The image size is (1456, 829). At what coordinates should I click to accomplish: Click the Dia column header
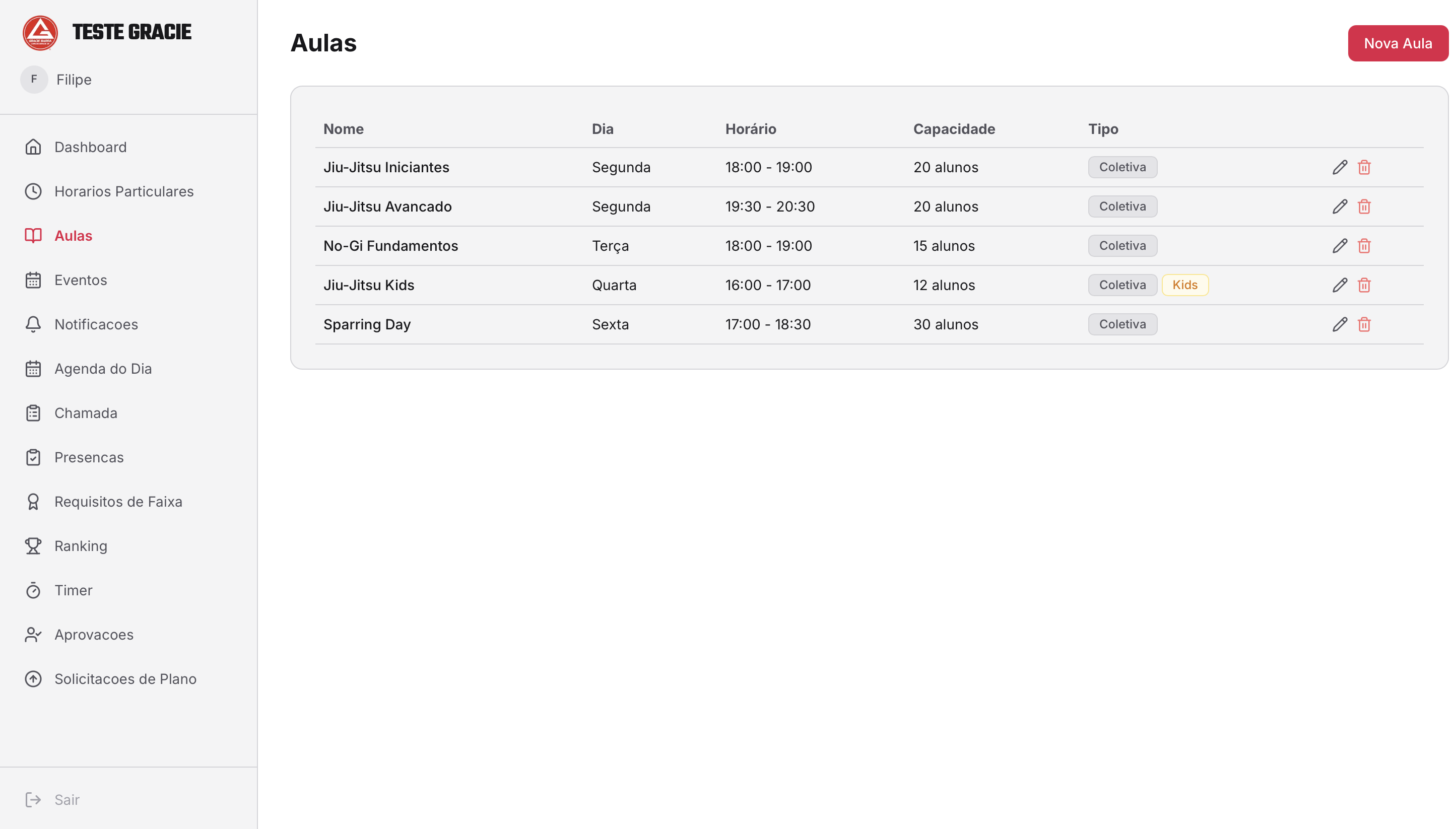[x=603, y=129]
